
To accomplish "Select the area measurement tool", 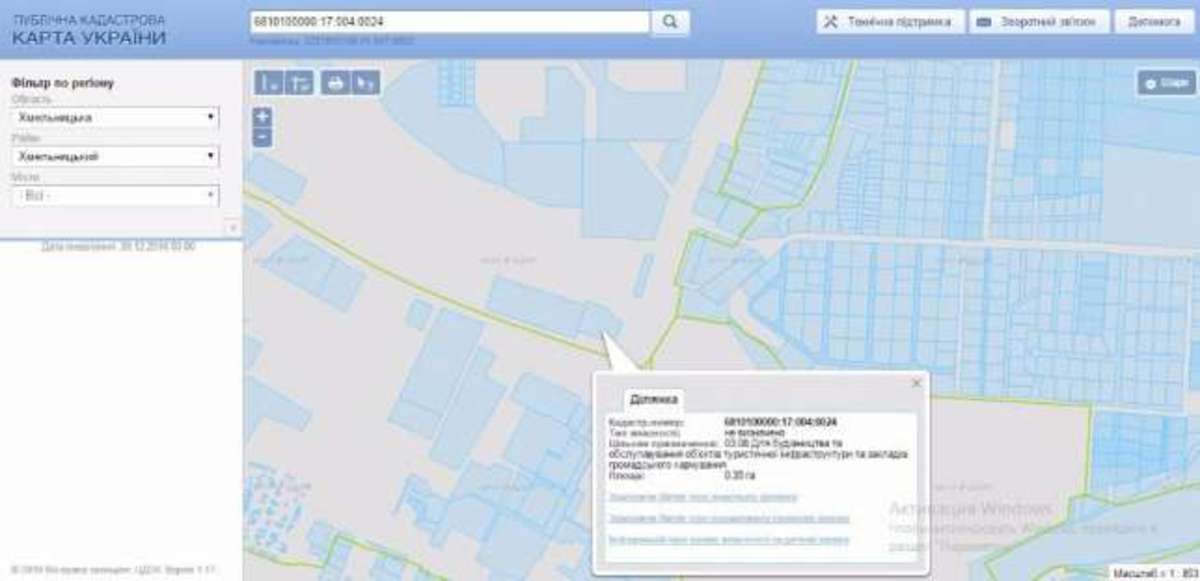I will tap(299, 83).
